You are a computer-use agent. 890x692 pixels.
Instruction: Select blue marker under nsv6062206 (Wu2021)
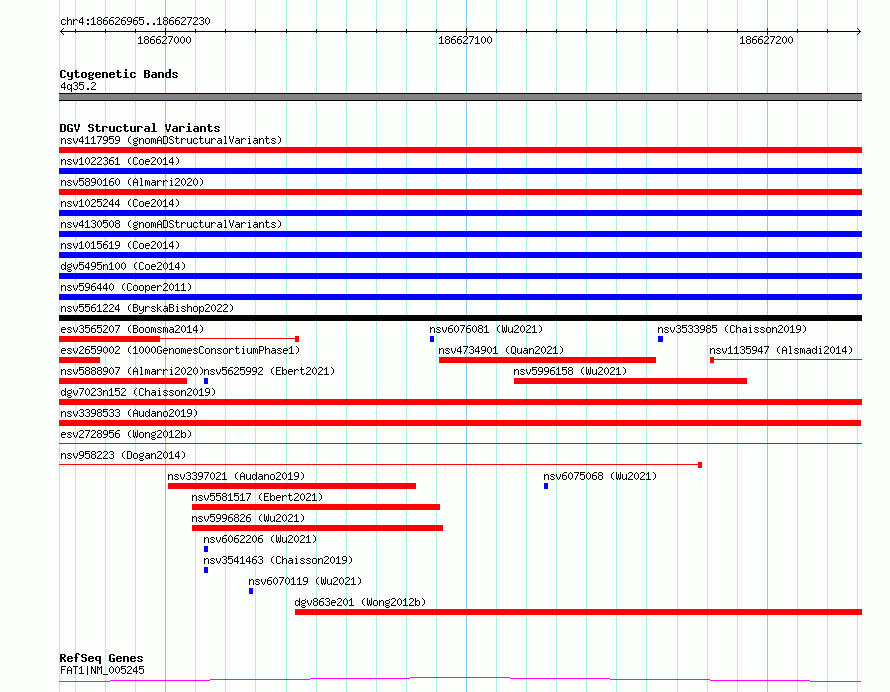point(205,549)
